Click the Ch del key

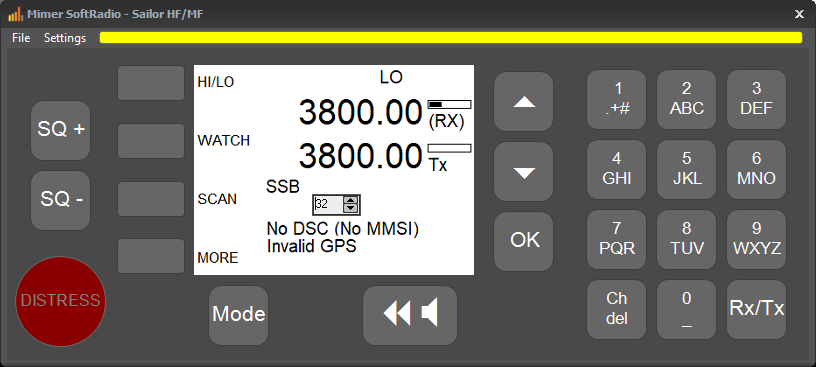click(617, 310)
